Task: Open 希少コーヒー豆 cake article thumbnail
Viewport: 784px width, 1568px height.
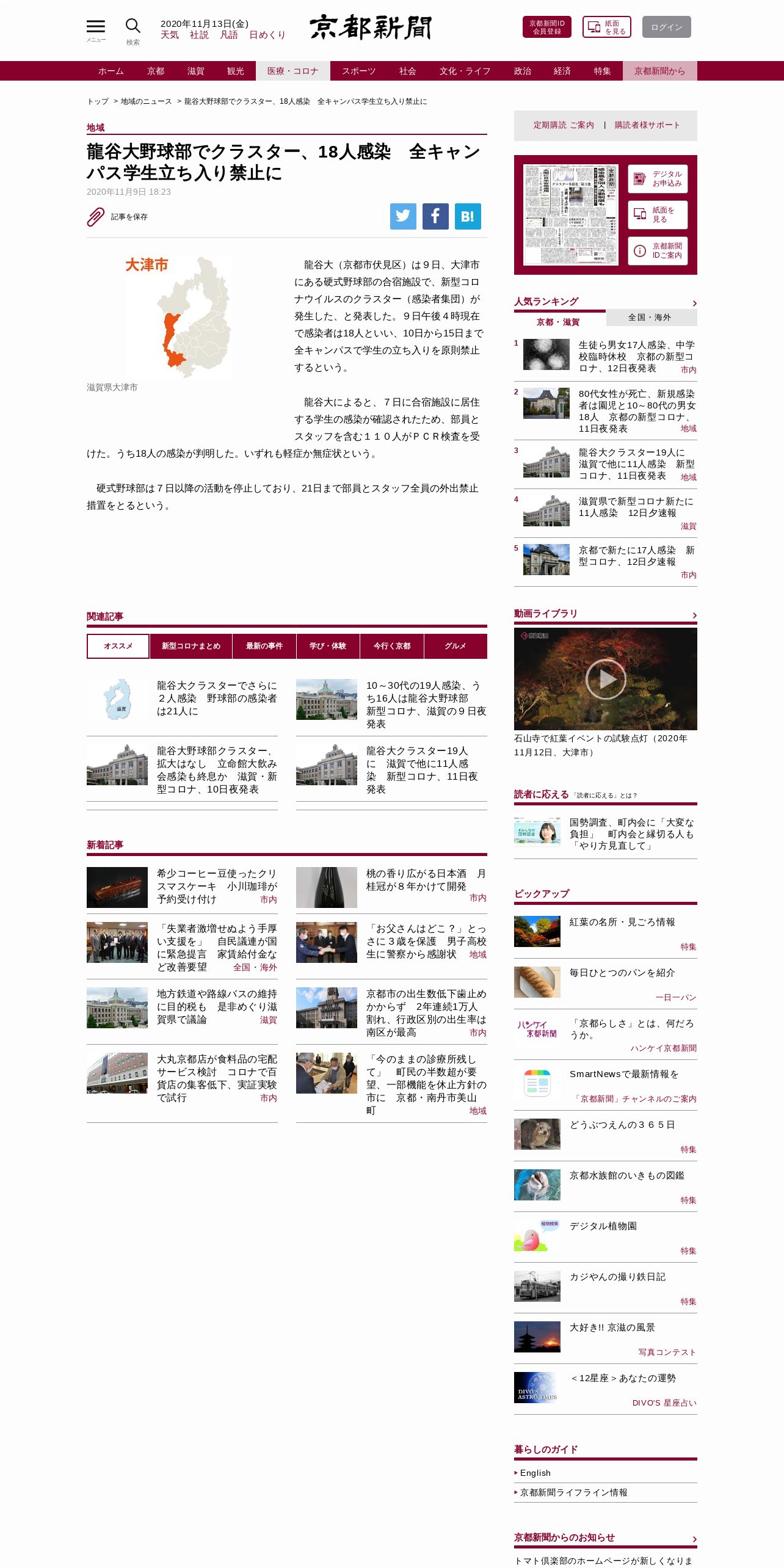Action: click(x=117, y=887)
